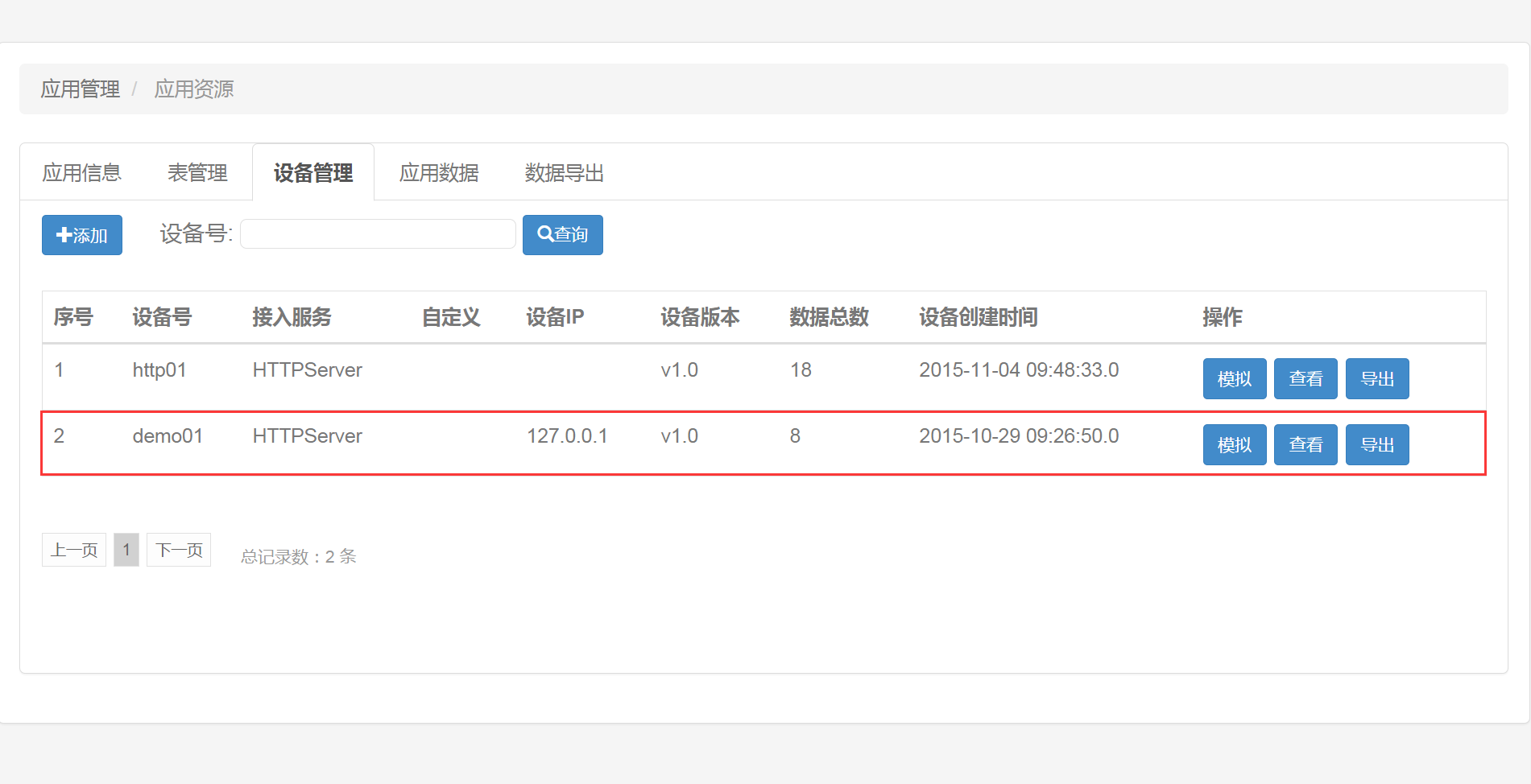Select the 设备管理 tab

[313, 173]
